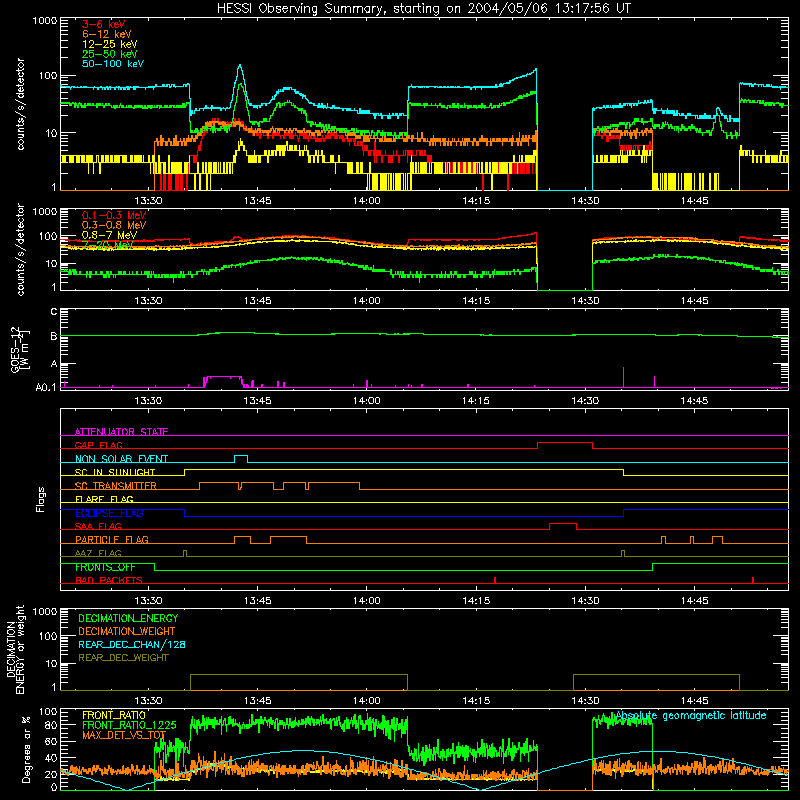Screen dimensions: 800x800
Task: Click the 13:30 tick label under top keV panel
Action: point(148,201)
